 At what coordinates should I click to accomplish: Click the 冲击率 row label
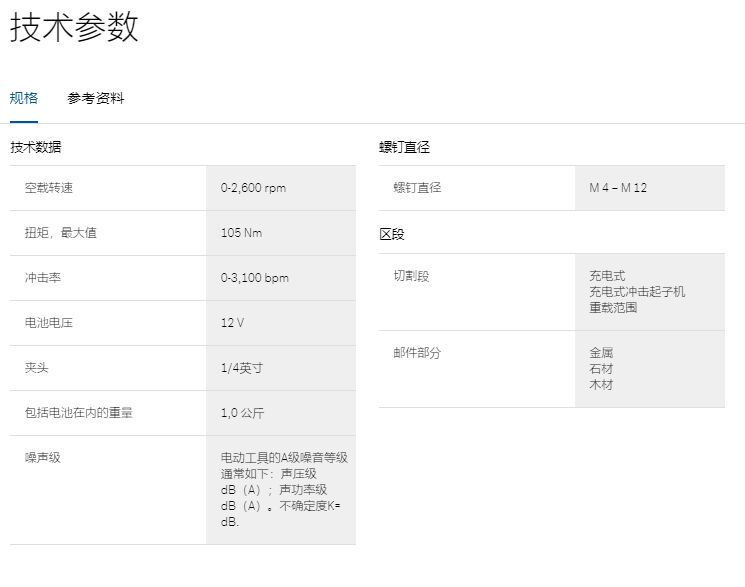(x=43, y=278)
